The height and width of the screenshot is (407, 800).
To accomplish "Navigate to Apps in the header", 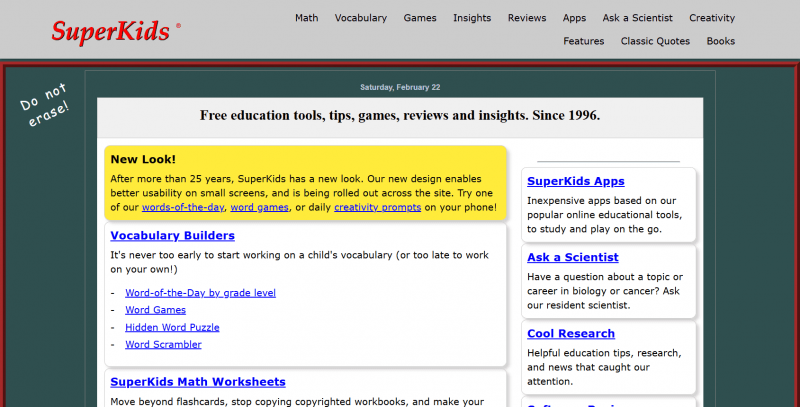I will [574, 18].
